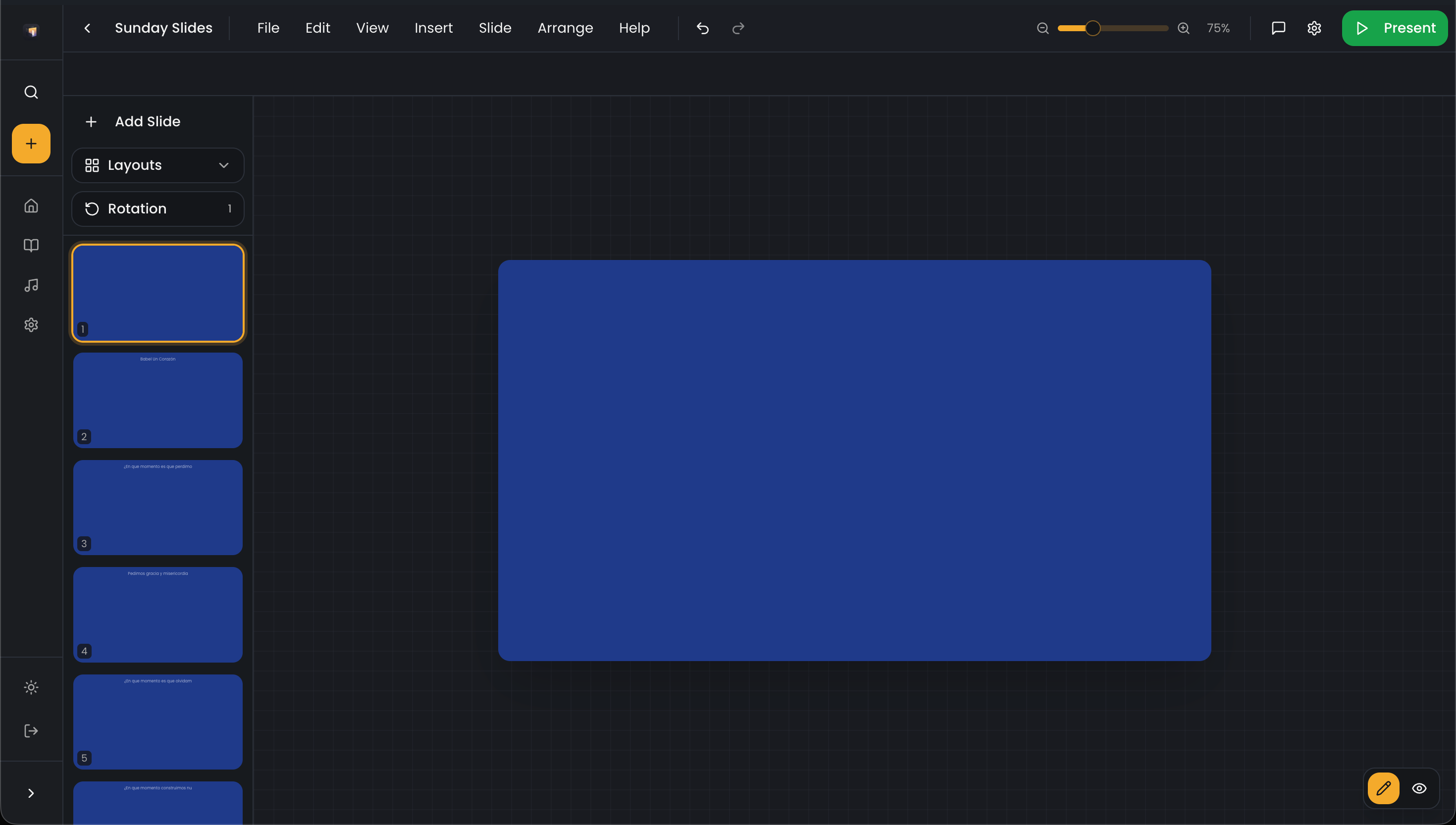Switch to preview mode eye icon
The image size is (1456, 825).
click(x=1418, y=788)
